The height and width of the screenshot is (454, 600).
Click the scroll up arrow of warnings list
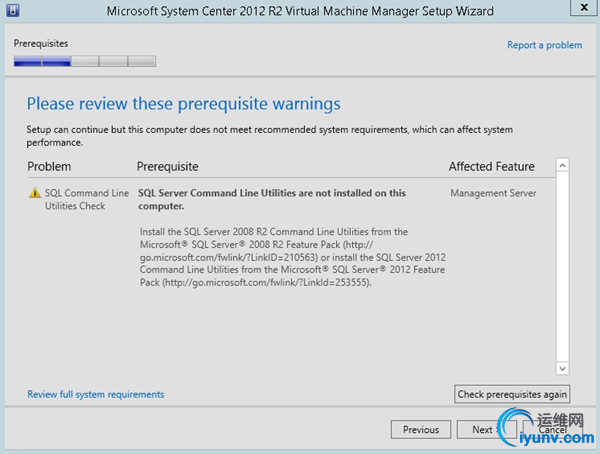pos(562,165)
